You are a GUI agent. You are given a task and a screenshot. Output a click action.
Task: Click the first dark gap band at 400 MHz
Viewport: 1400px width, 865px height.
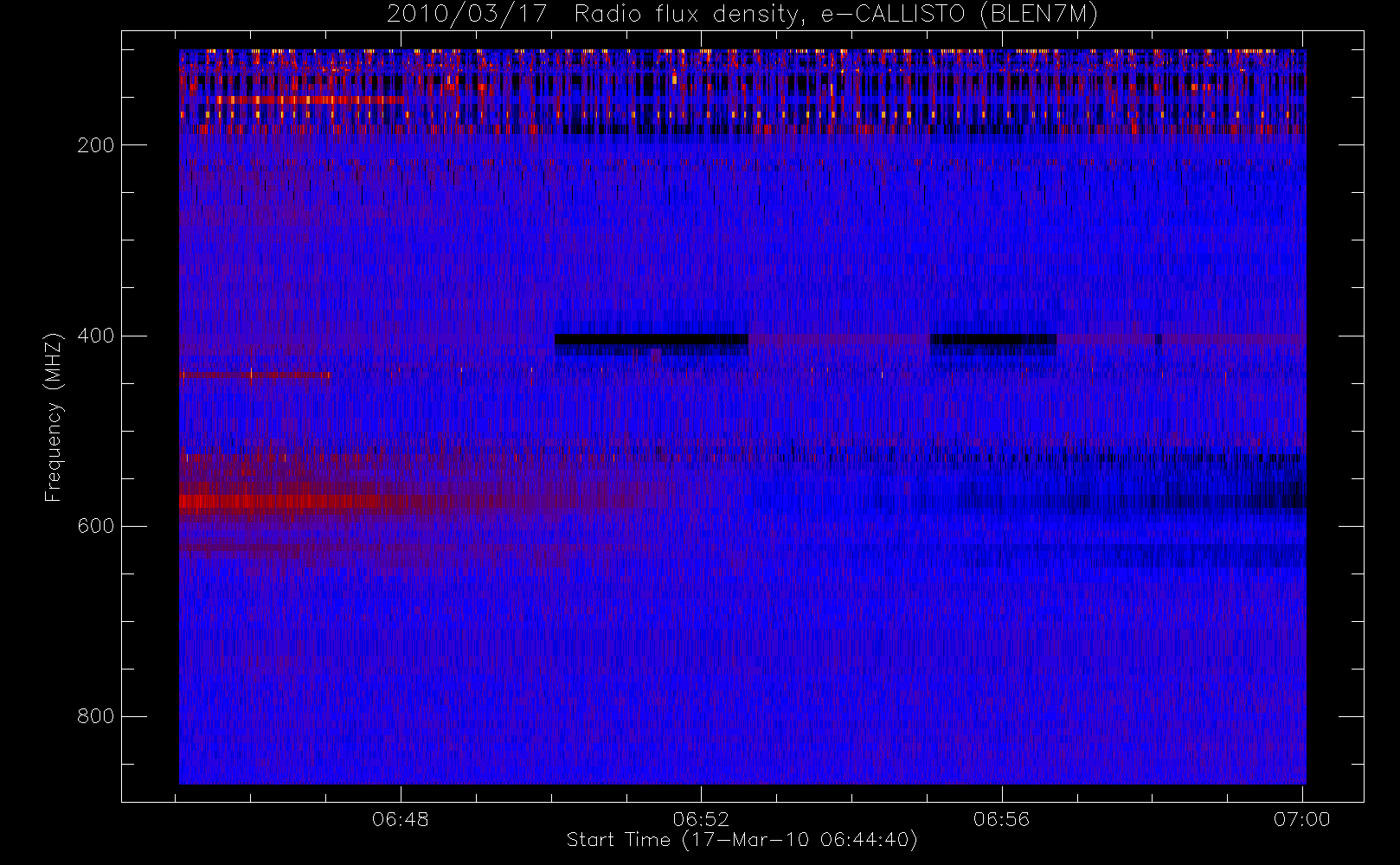click(652, 340)
